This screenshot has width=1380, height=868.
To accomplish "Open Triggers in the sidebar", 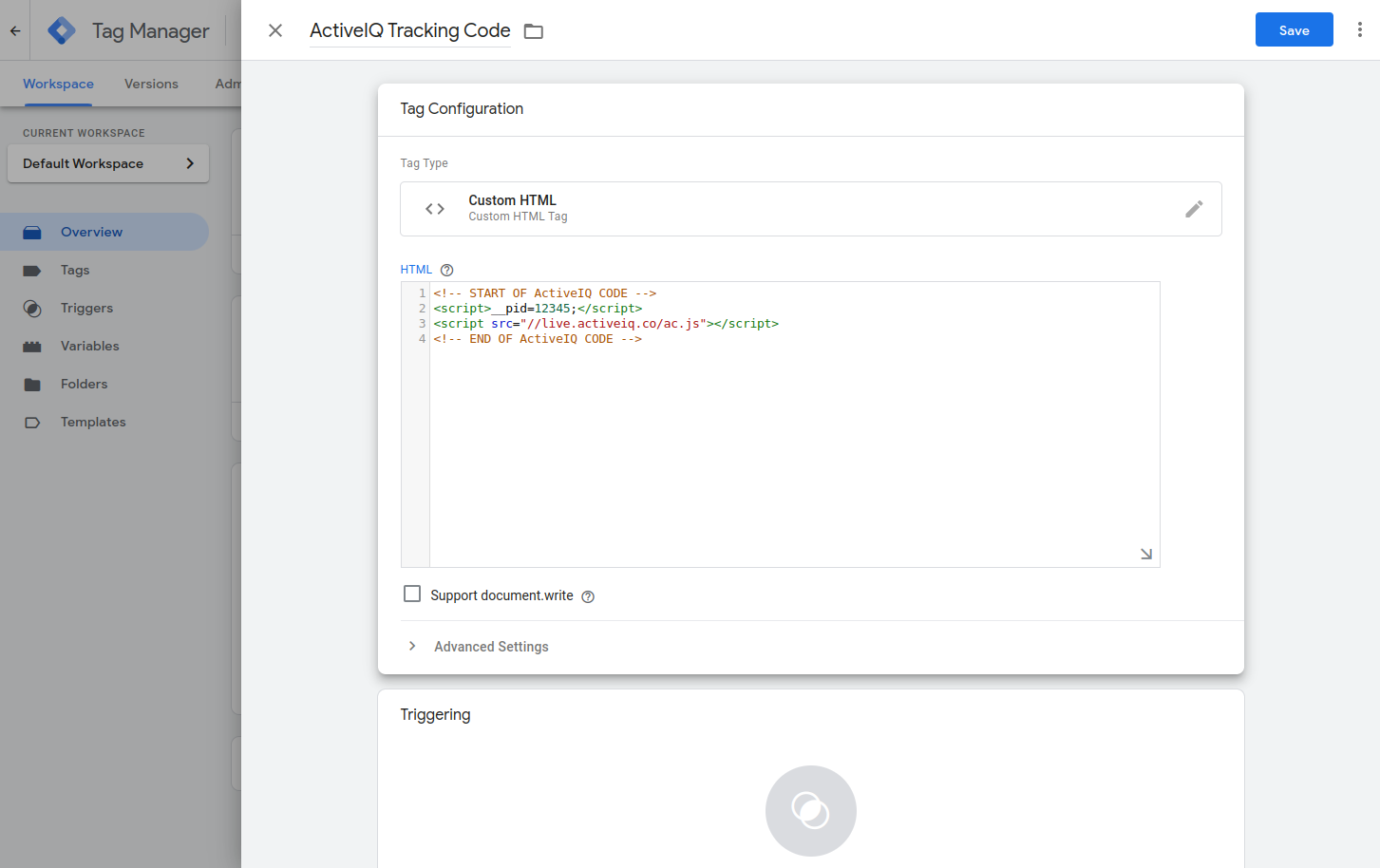I will point(86,308).
